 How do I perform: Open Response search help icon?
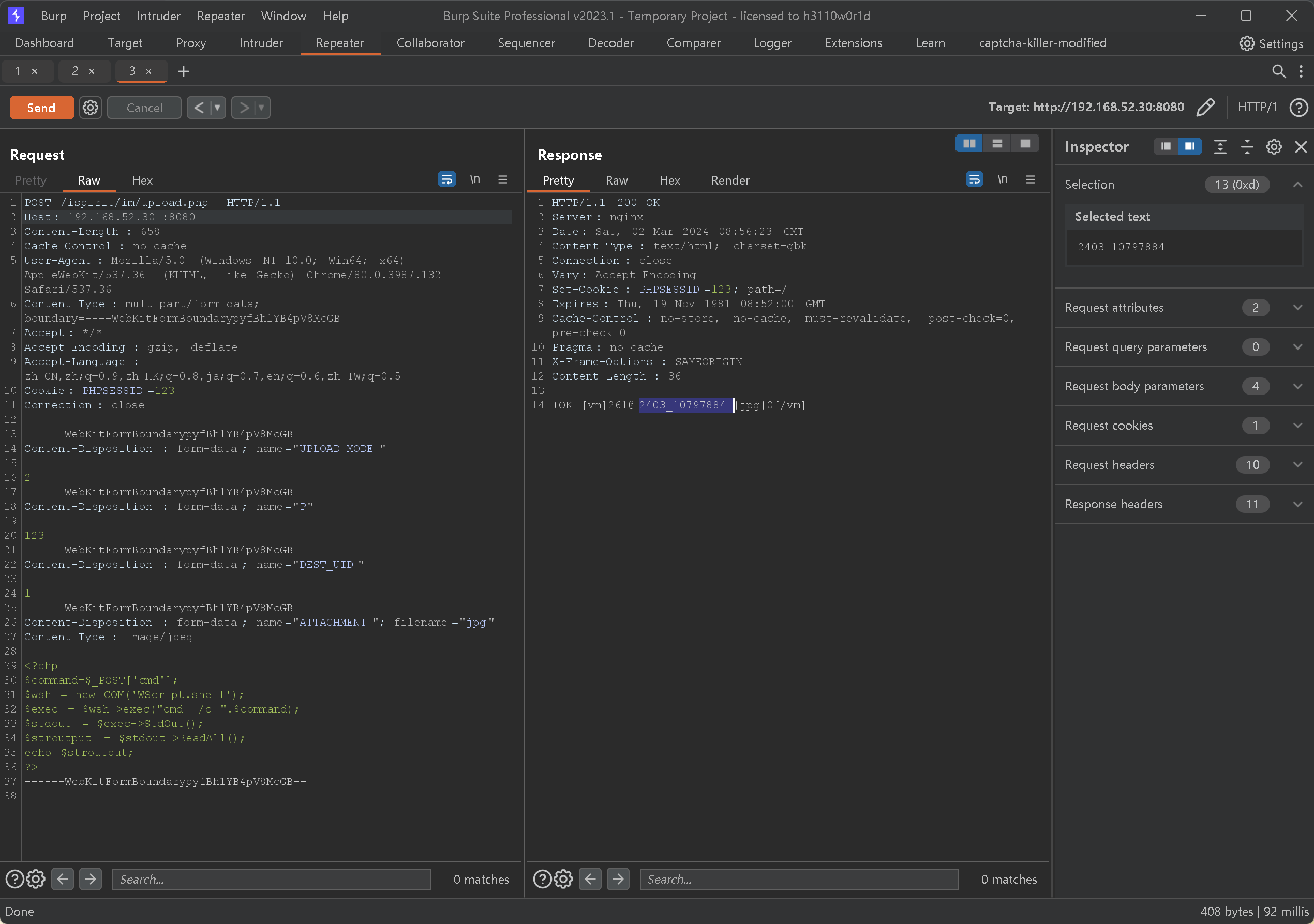click(542, 879)
